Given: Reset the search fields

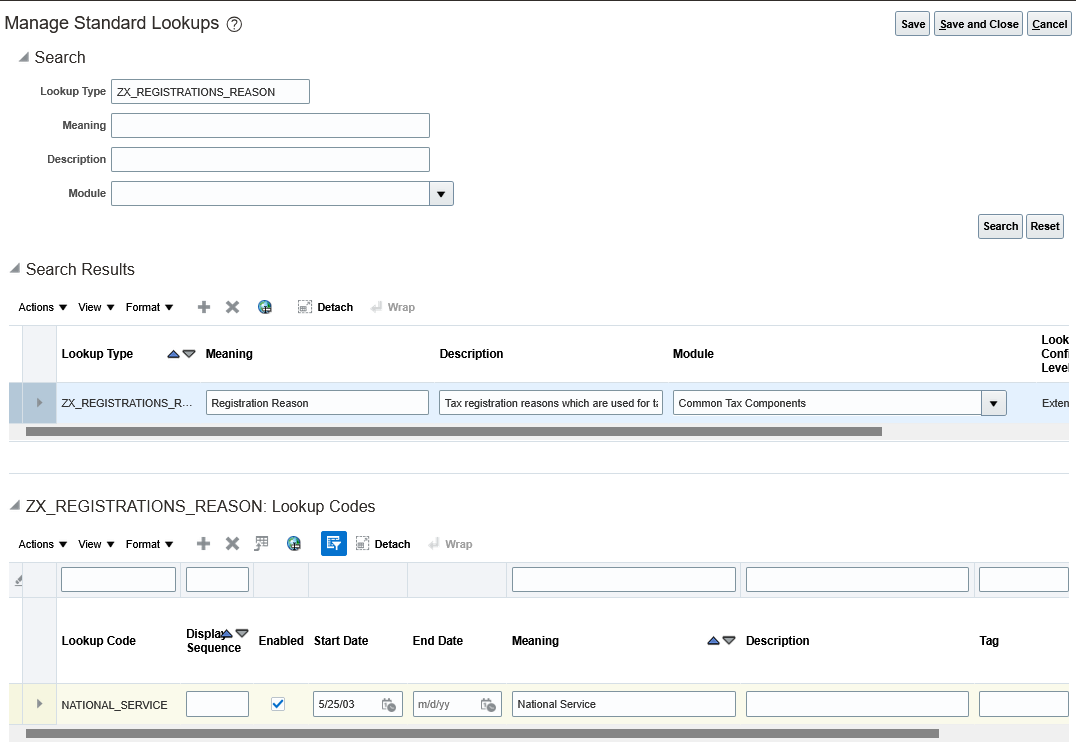Looking at the screenshot, I should tap(1044, 227).
